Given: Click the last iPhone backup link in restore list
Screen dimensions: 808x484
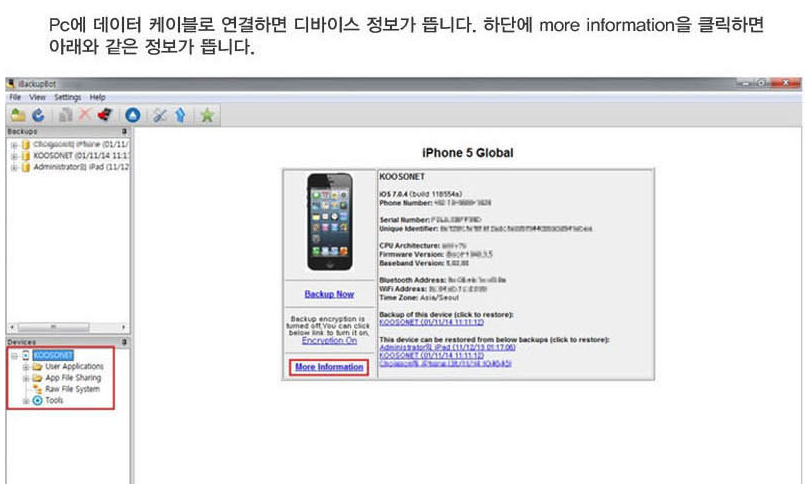Looking at the screenshot, I should (445, 363).
